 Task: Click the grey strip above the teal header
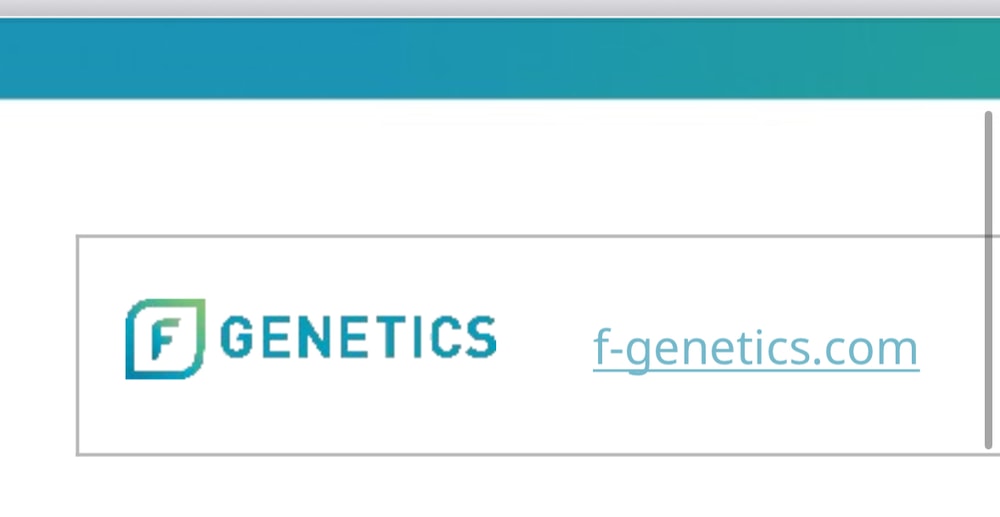pos(500,7)
